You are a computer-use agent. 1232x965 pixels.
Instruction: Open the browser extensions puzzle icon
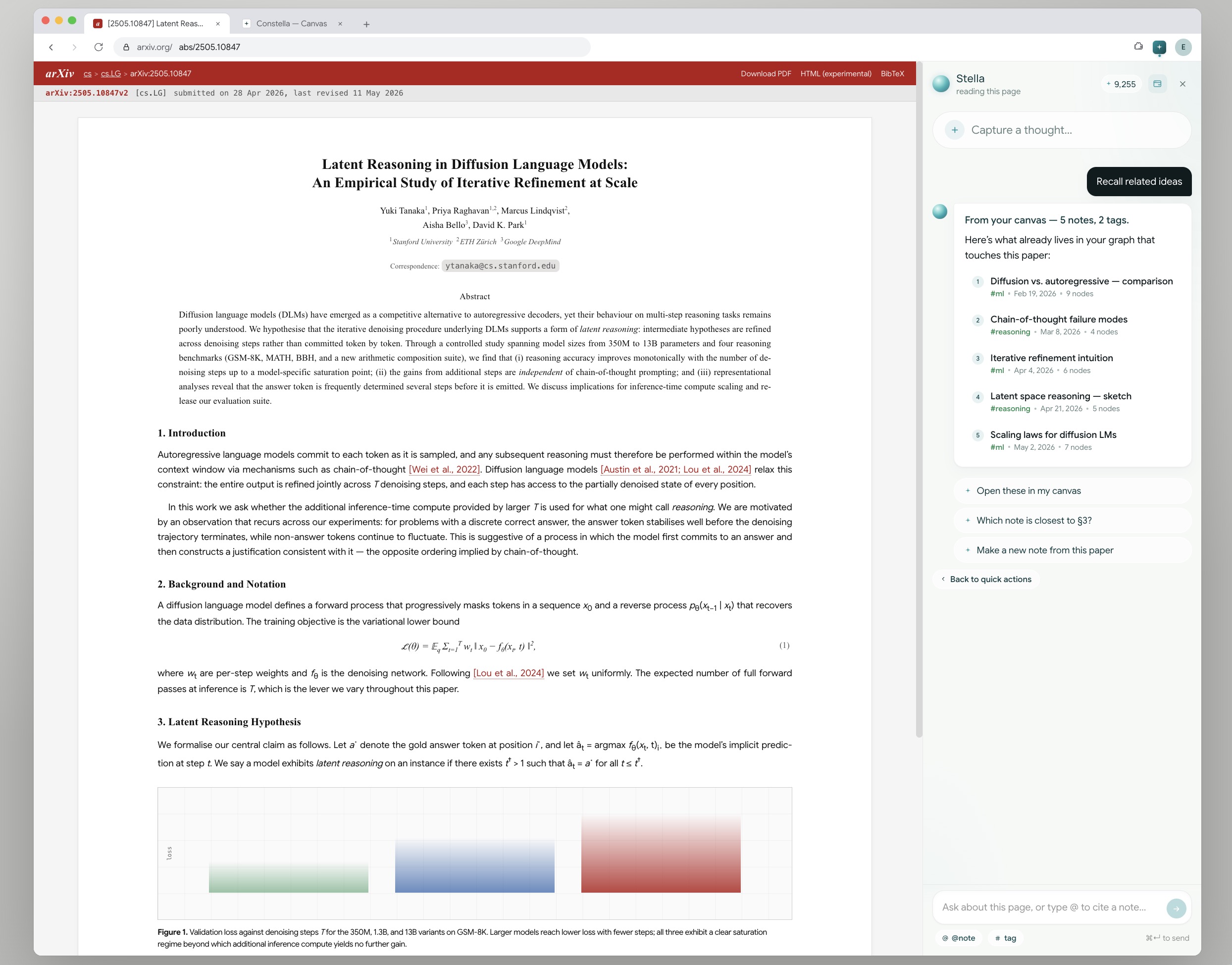1138,47
